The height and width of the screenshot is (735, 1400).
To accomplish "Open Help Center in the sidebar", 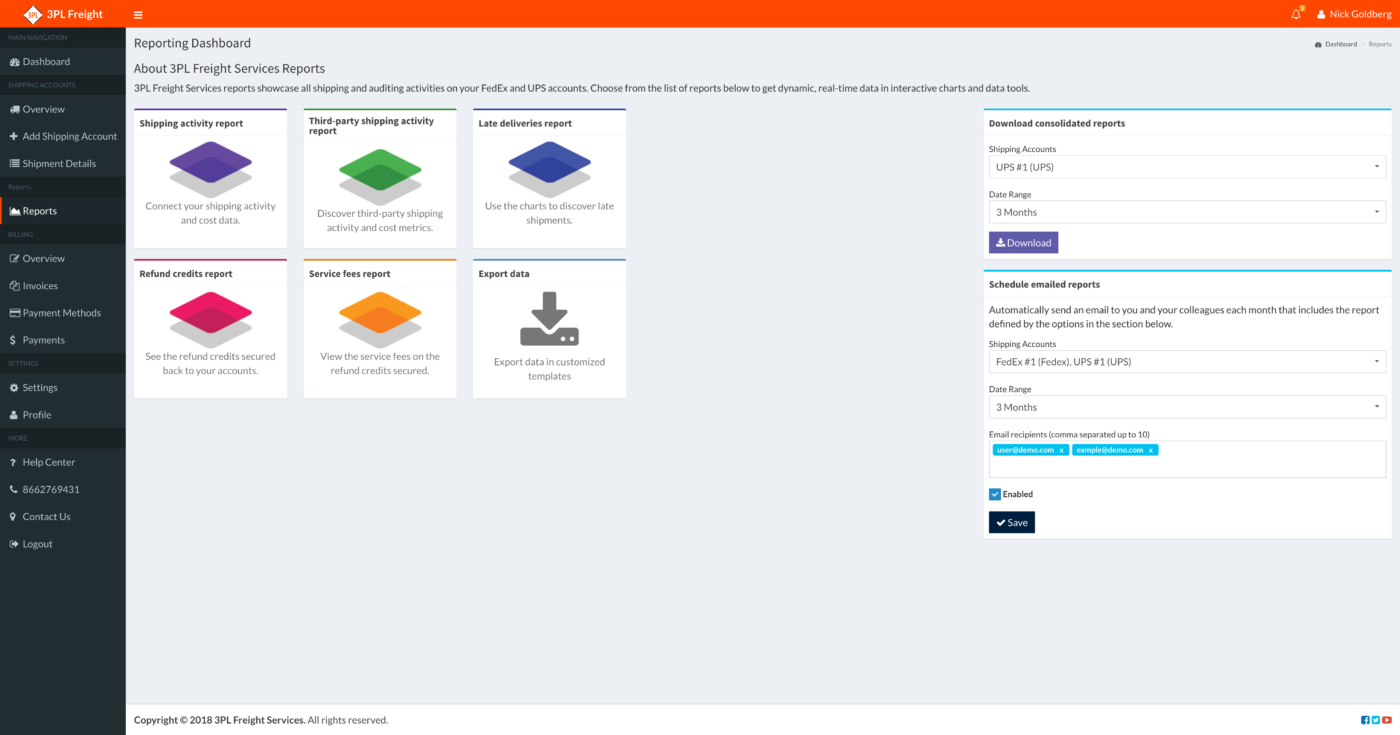I will click(63, 462).
